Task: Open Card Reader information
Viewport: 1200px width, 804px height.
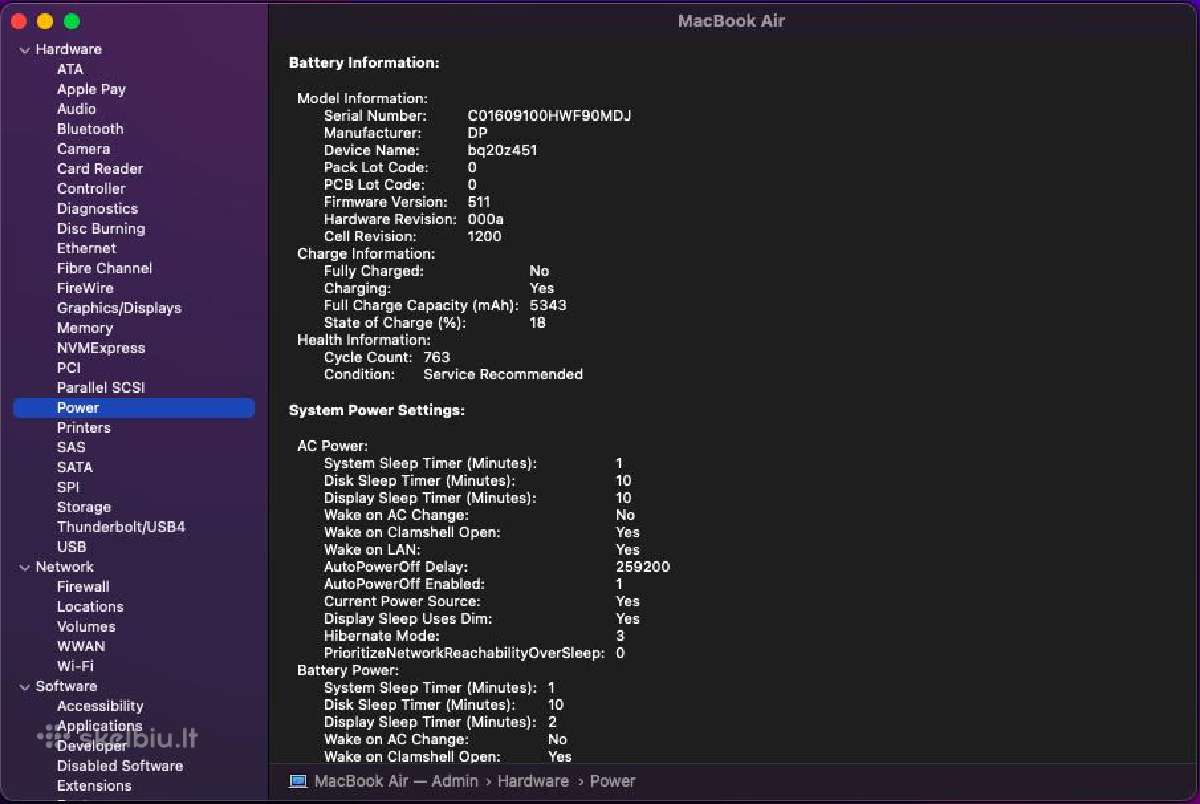Action: pyautogui.click(x=99, y=169)
